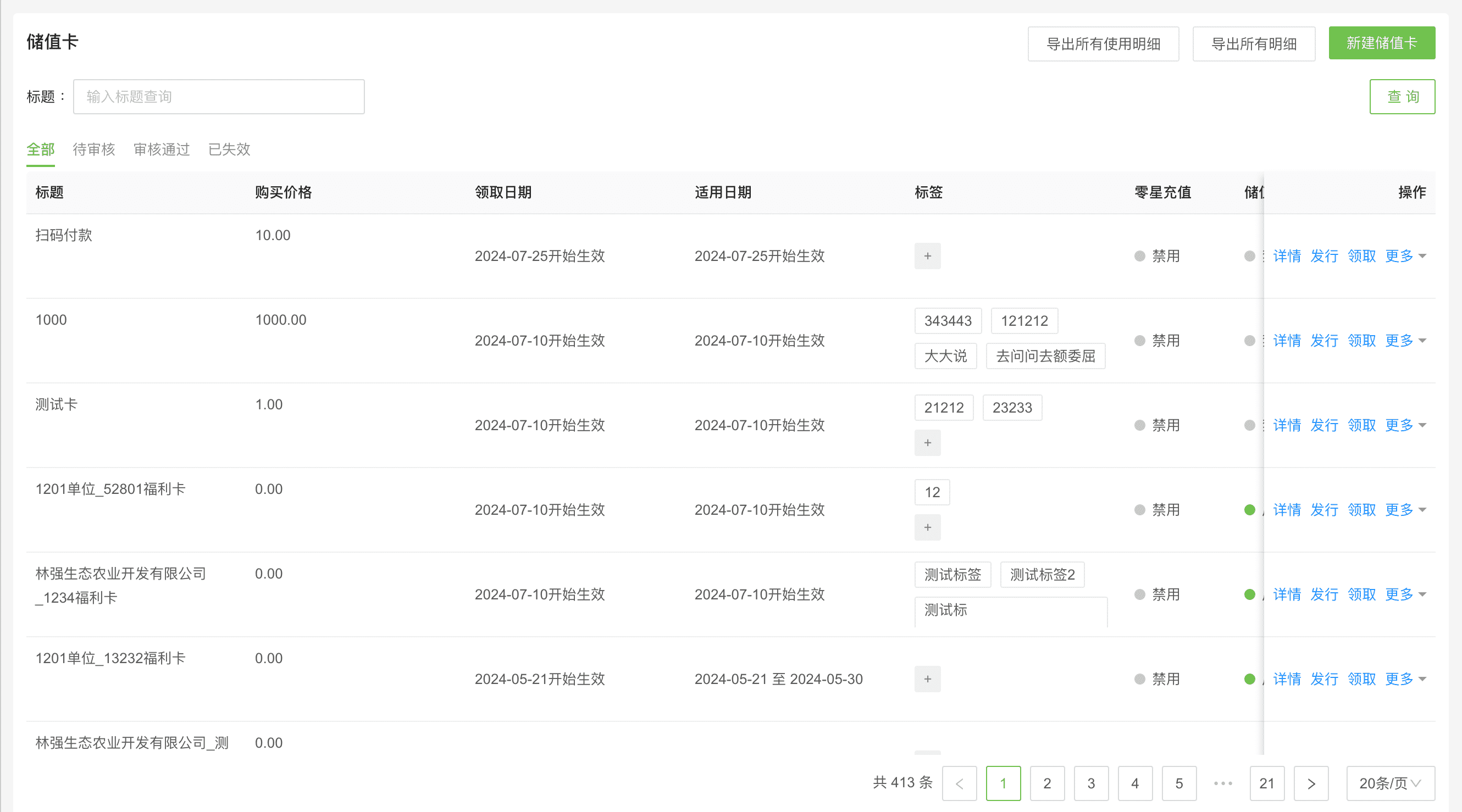
Task: Click the previous page arrow
Action: click(x=959, y=783)
